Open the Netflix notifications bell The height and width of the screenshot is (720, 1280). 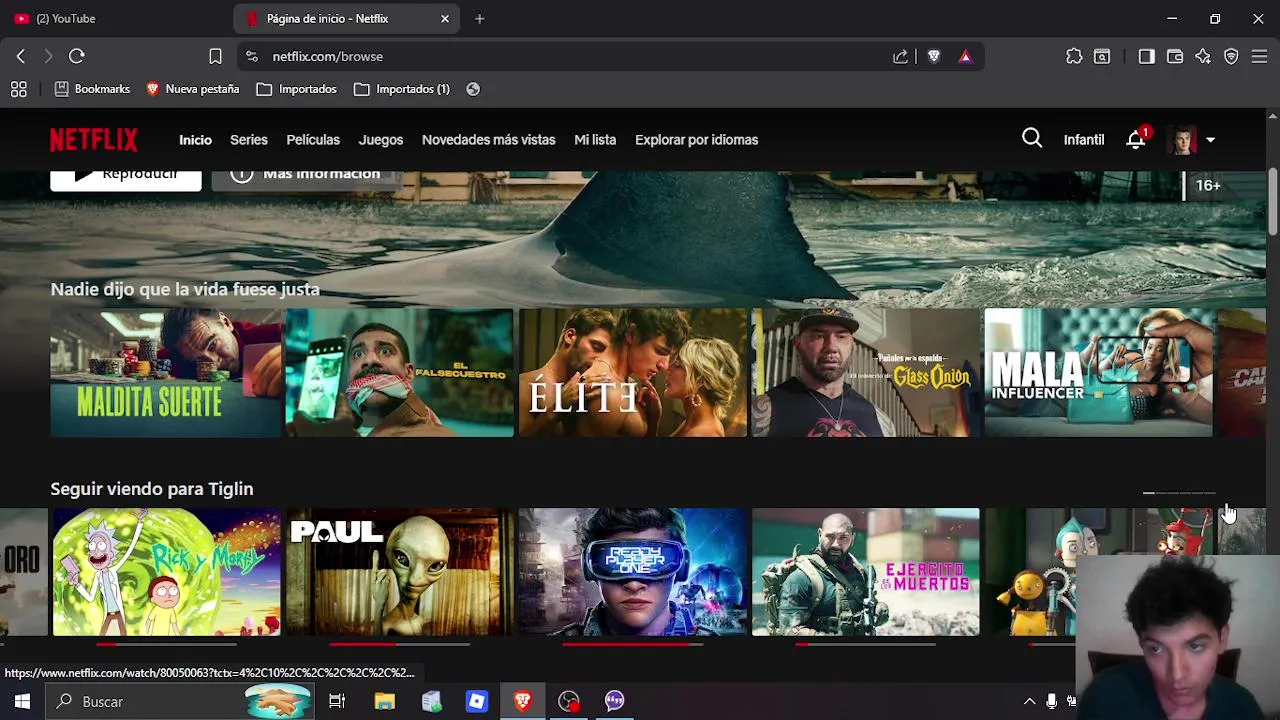[1136, 140]
